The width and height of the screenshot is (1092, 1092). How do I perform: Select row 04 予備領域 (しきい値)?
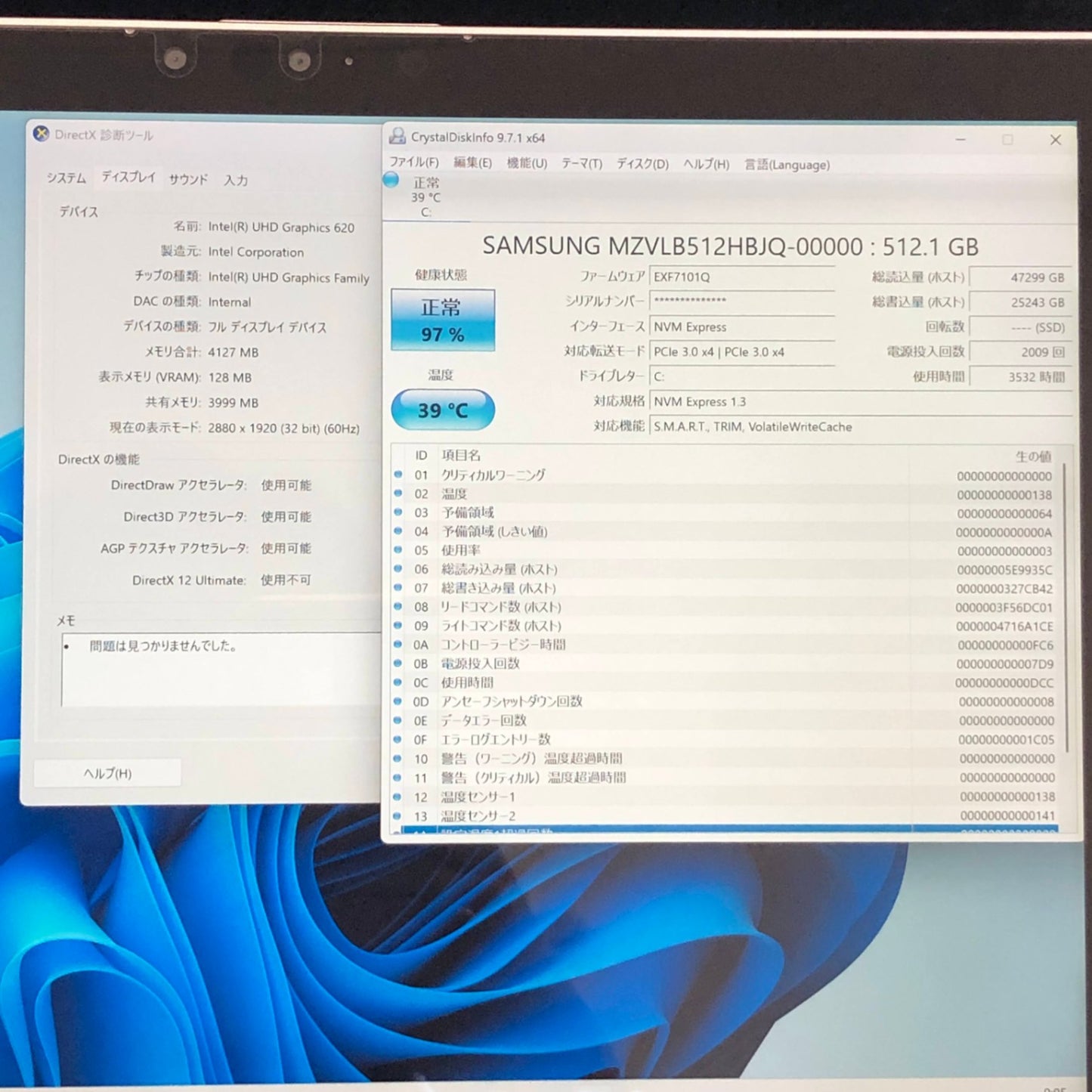(725, 531)
